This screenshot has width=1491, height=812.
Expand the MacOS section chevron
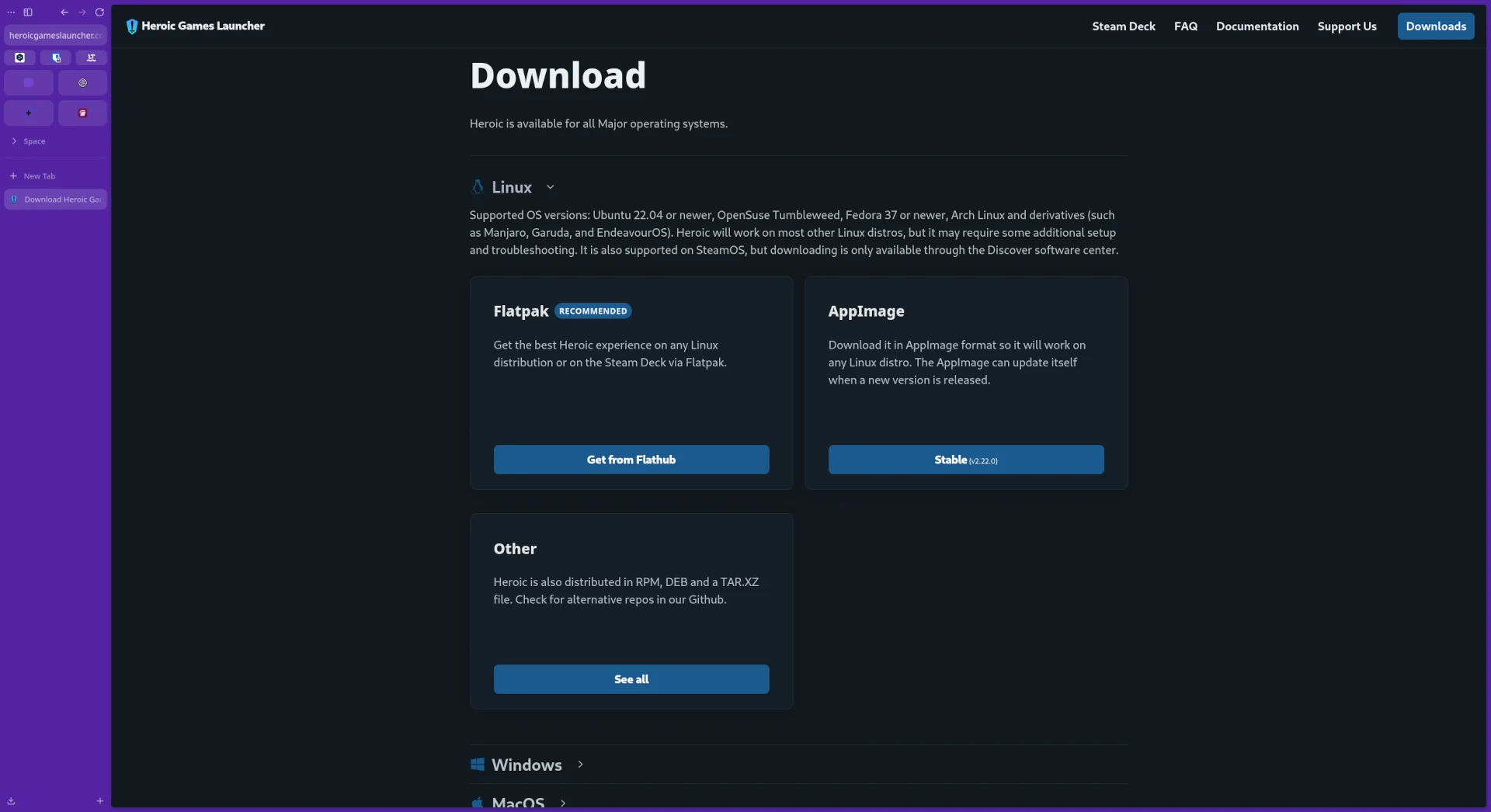pyautogui.click(x=563, y=803)
